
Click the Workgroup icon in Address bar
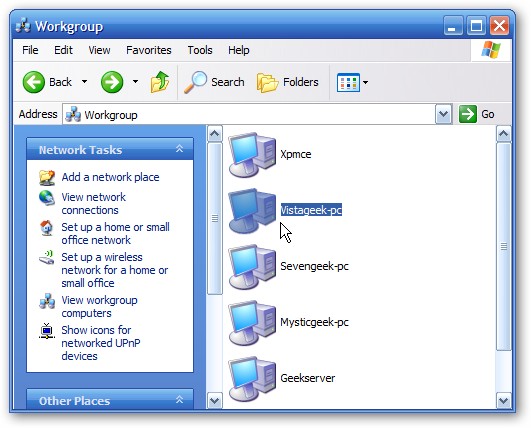pyautogui.click(x=73, y=114)
